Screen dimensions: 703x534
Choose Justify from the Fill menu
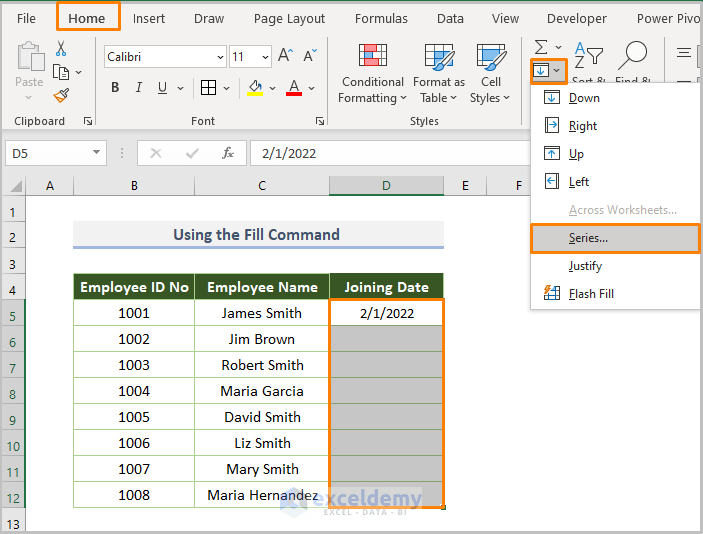pyautogui.click(x=615, y=266)
